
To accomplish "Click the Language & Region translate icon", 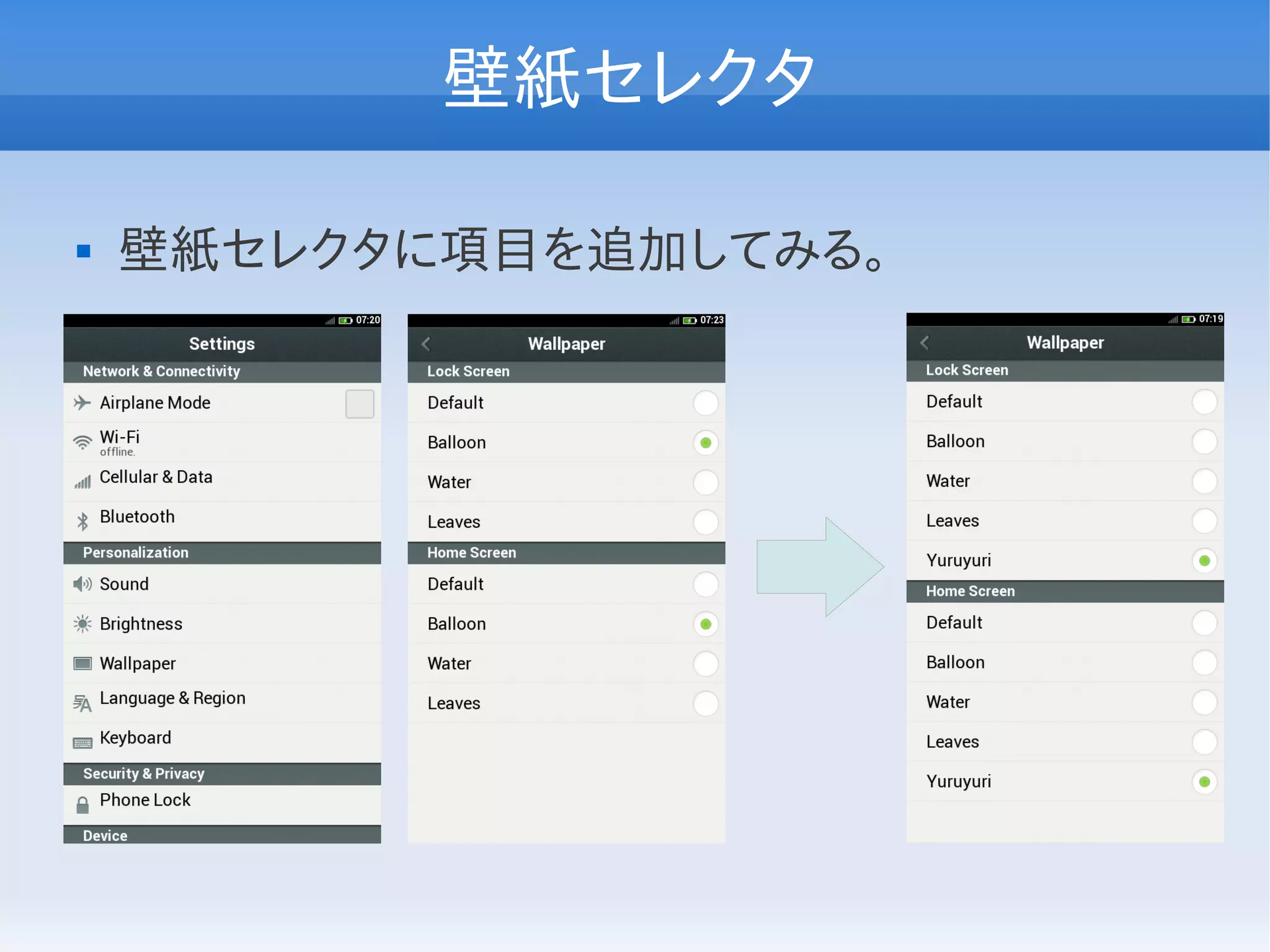I will (82, 703).
